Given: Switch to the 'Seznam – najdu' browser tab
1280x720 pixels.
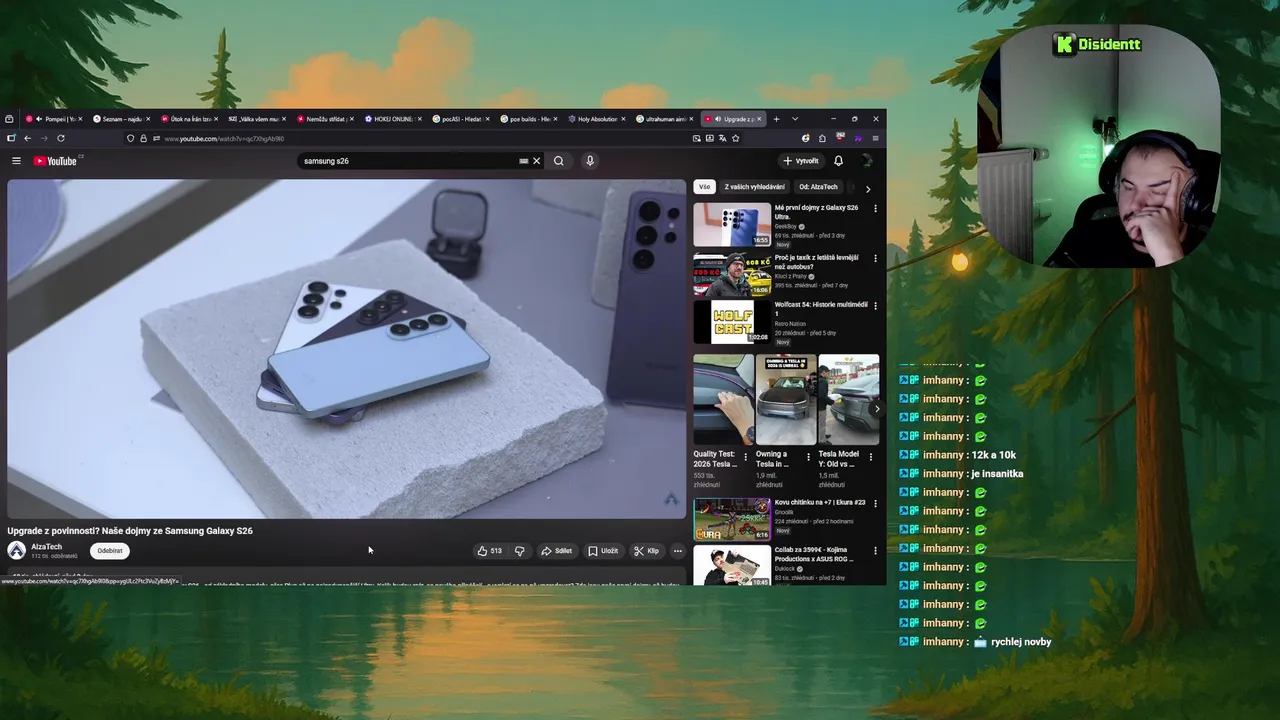Looking at the screenshot, I should [120, 119].
